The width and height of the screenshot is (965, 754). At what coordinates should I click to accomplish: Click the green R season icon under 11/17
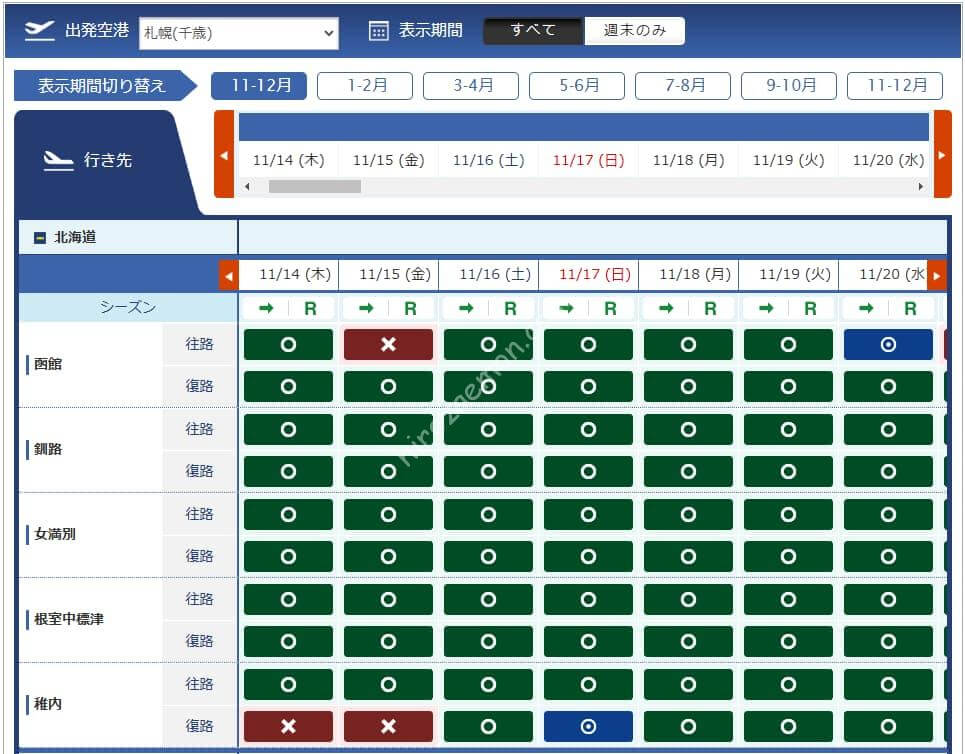coord(610,309)
